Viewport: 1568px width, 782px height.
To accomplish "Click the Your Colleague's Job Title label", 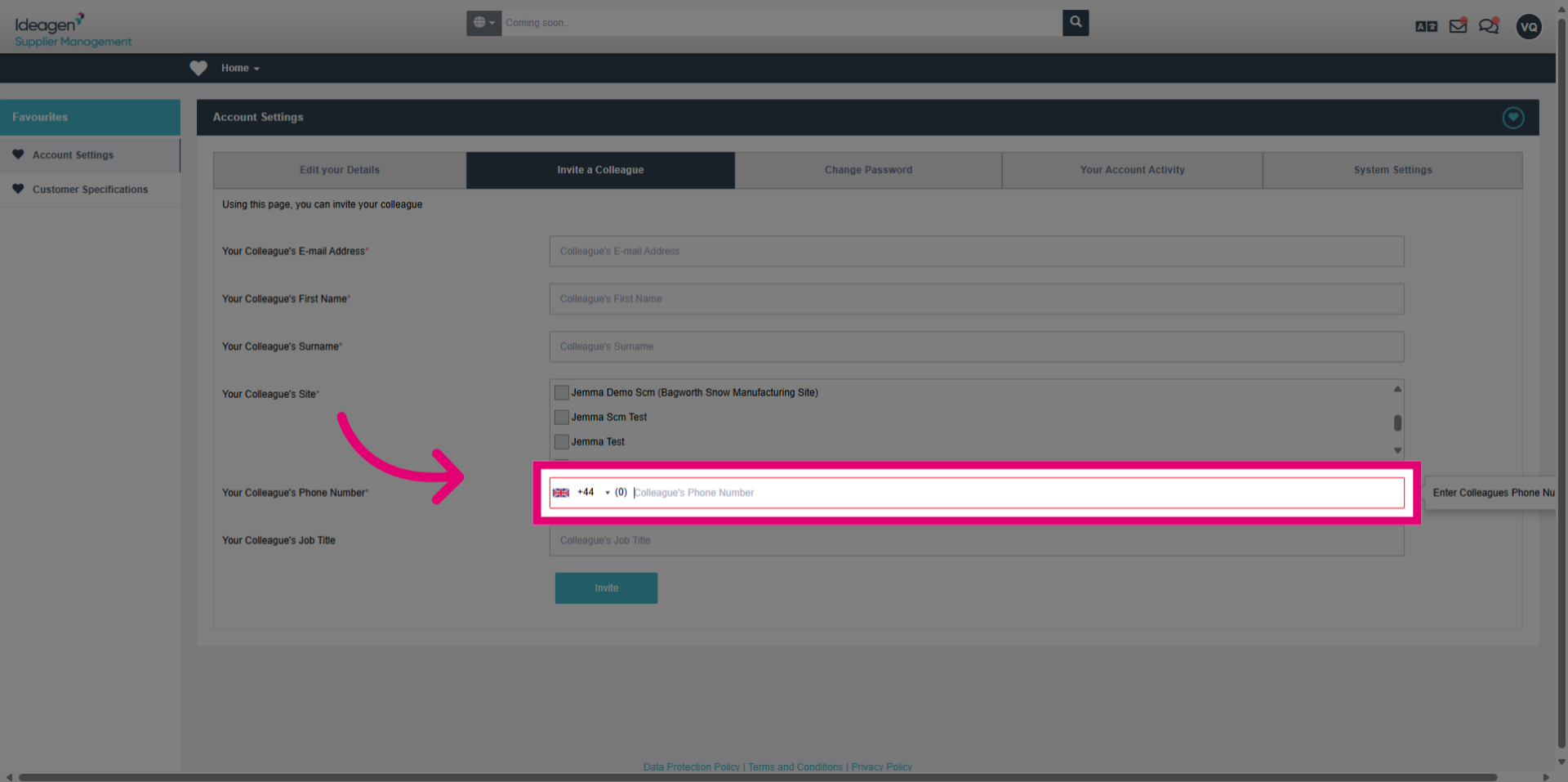I will (x=278, y=541).
